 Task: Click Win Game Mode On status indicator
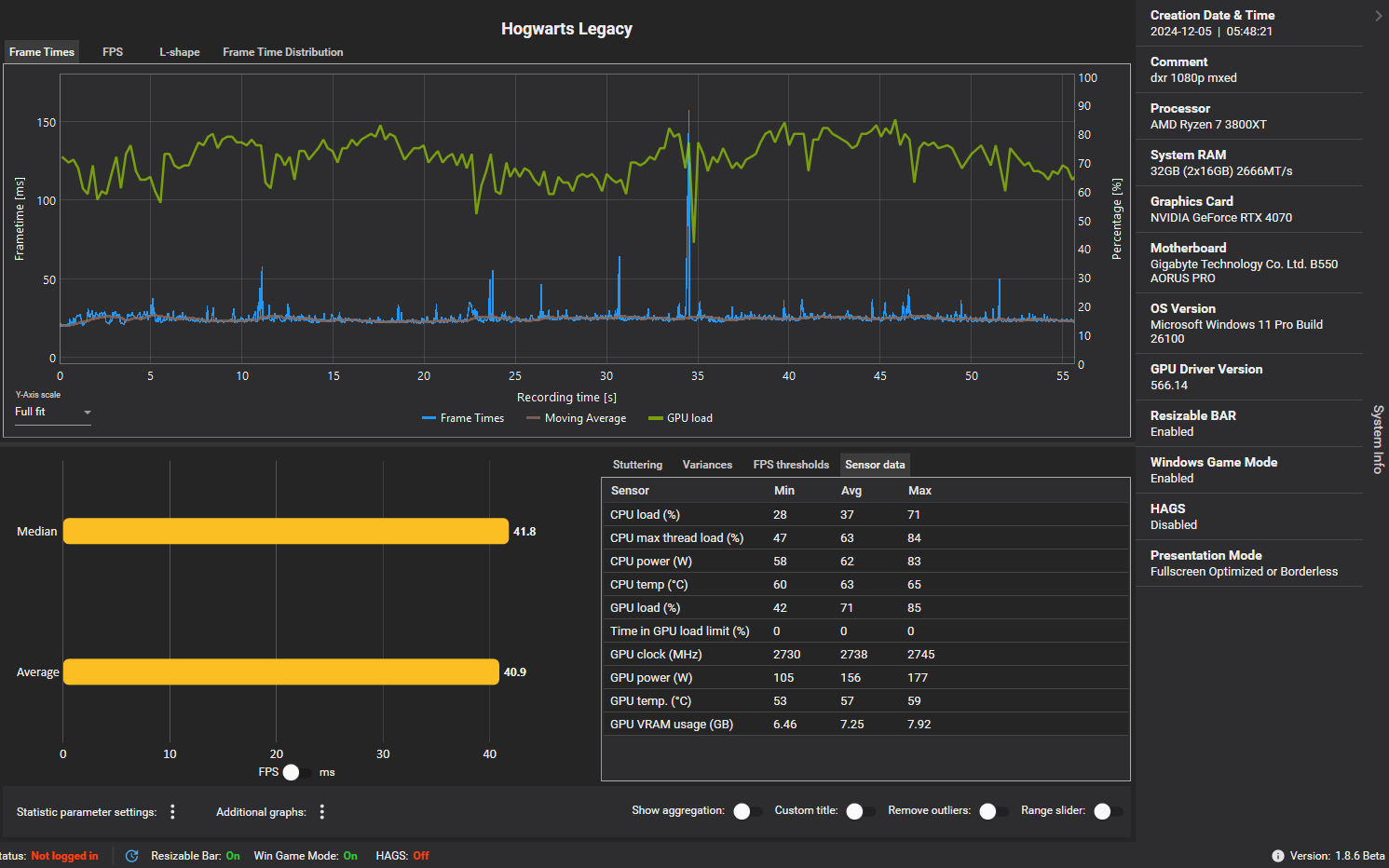click(350, 856)
